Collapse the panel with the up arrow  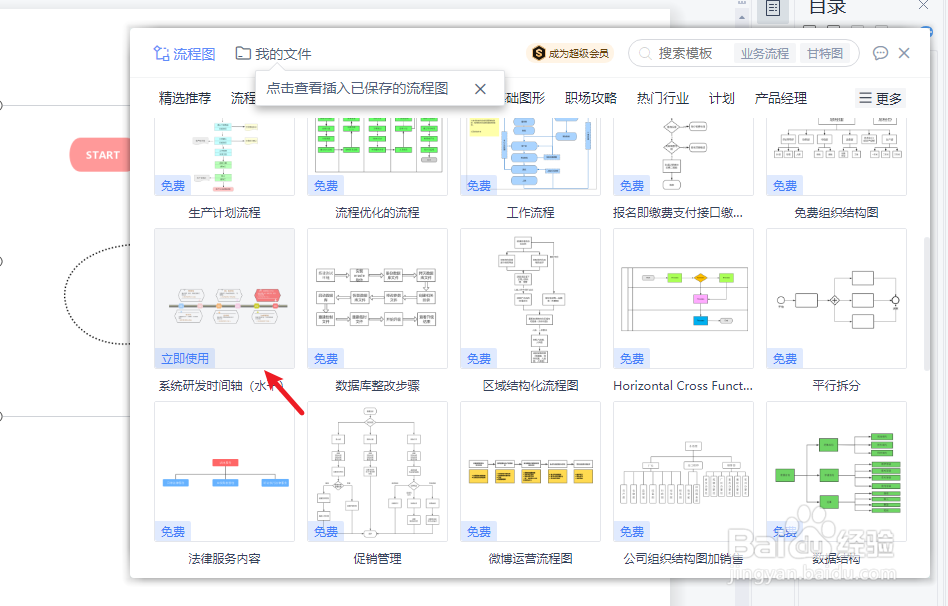(740, 18)
